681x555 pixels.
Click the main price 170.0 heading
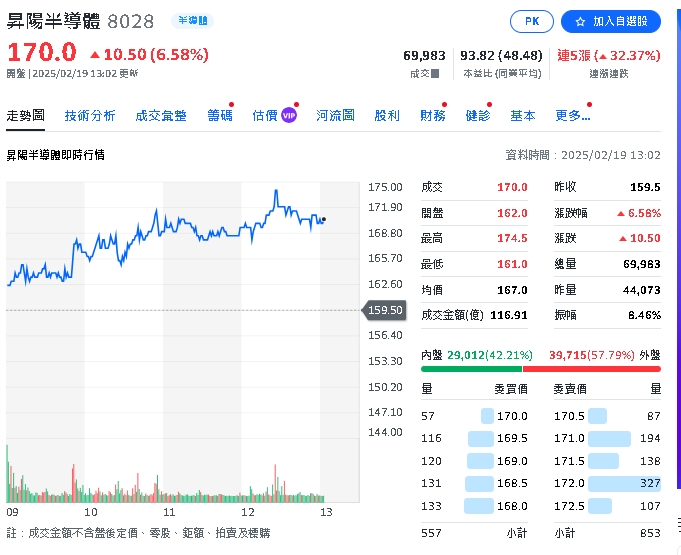[x=42, y=53]
